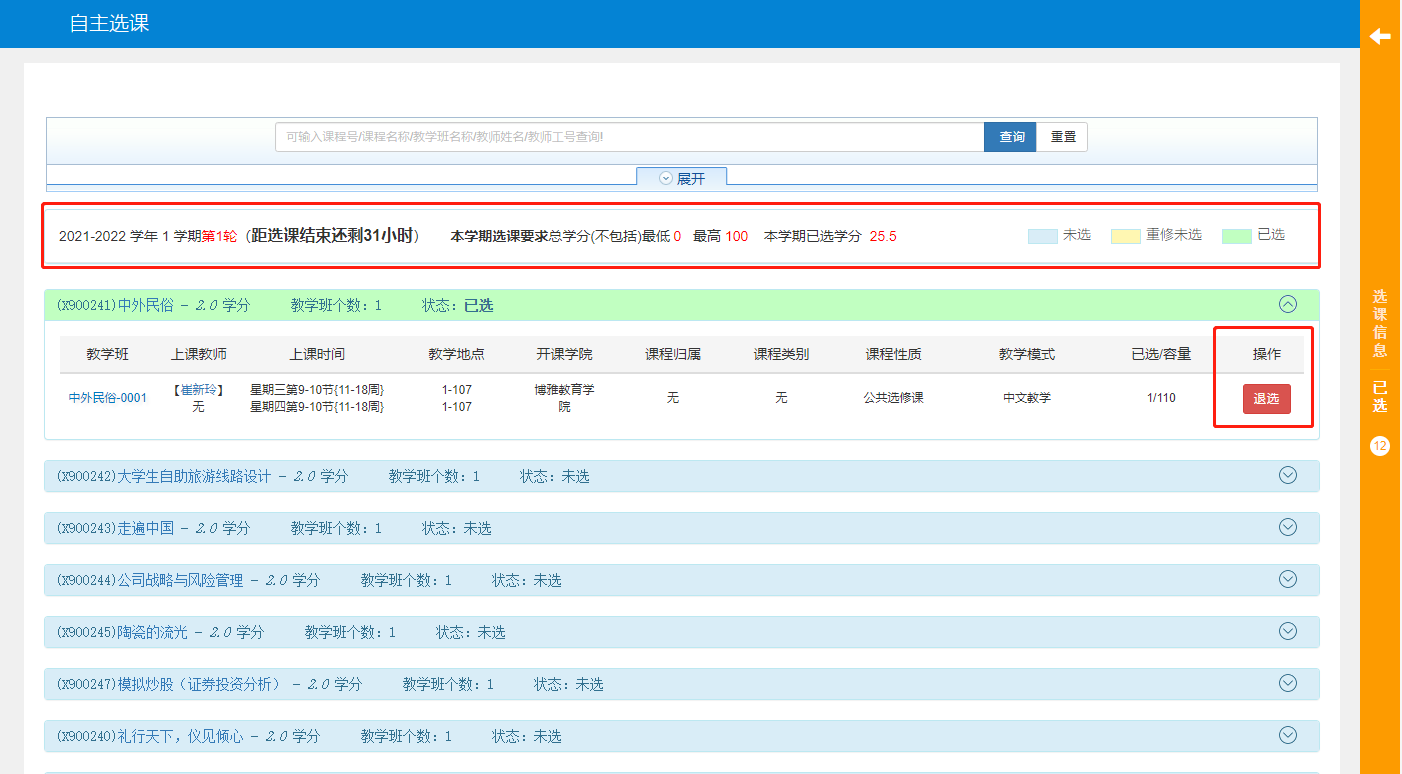Click the red 退选 drop-course button
The height and width of the screenshot is (774, 1402).
(1266, 399)
